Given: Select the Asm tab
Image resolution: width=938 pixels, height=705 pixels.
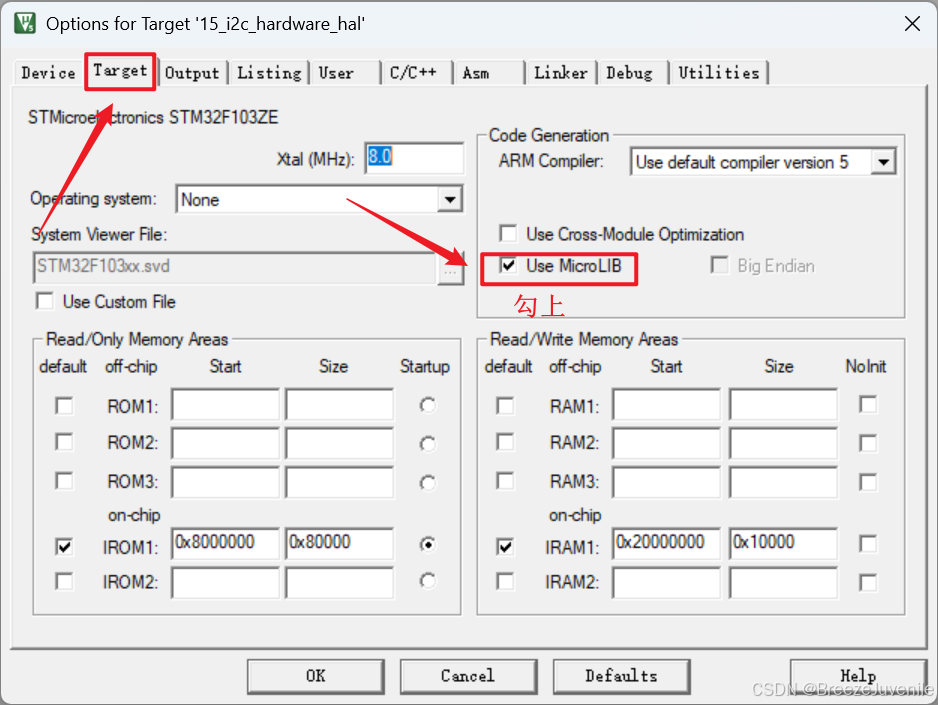Looking at the screenshot, I should point(476,73).
